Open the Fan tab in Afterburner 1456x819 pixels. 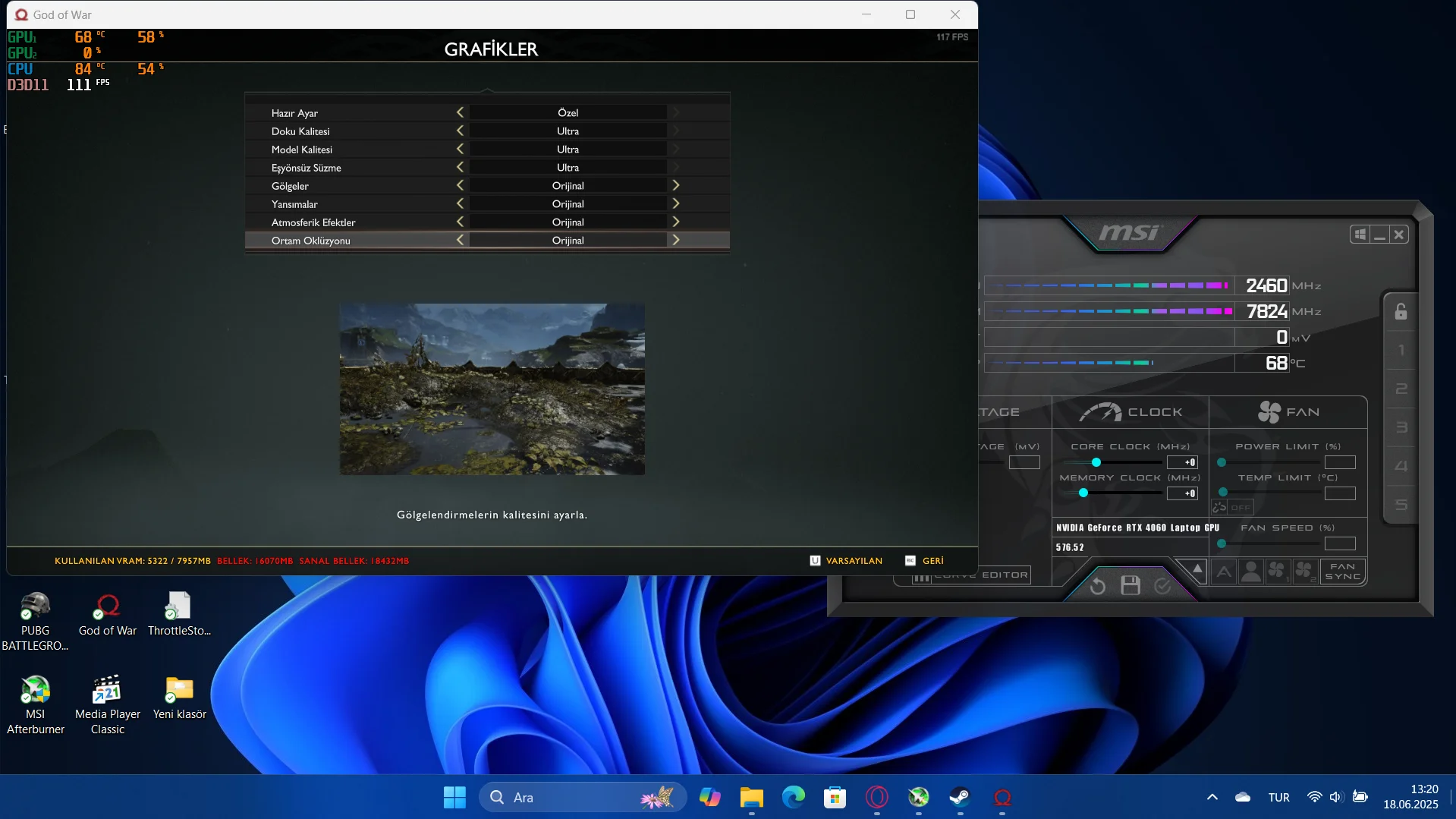point(1288,412)
